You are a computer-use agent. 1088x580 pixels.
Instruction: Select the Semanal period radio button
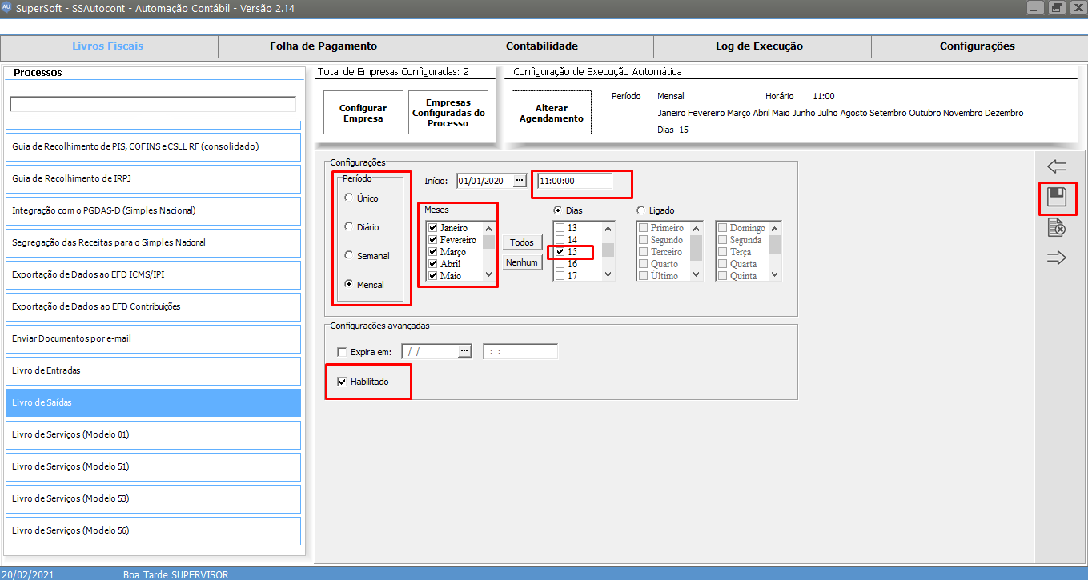tap(348, 256)
